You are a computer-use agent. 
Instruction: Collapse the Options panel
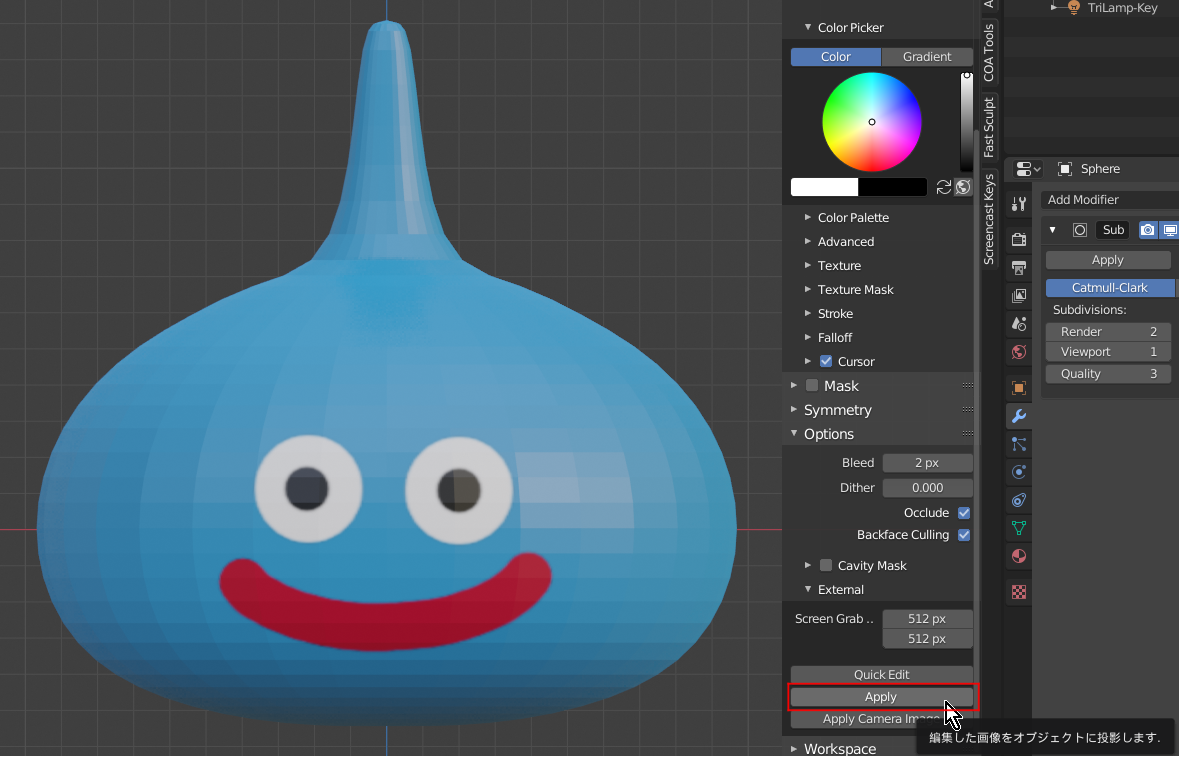point(794,434)
